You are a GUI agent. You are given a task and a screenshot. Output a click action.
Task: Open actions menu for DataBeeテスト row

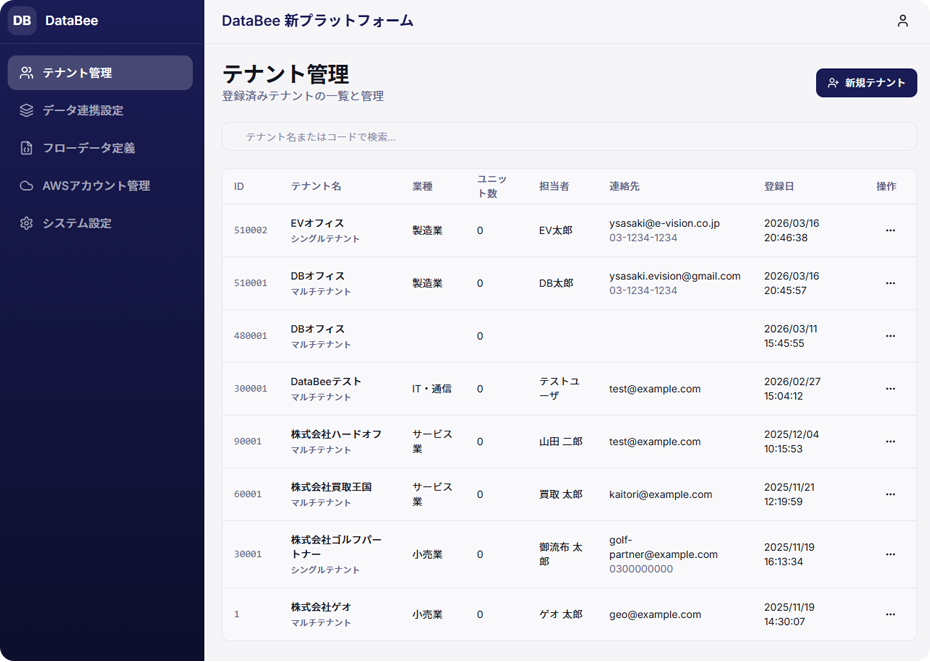pyautogui.click(x=890, y=389)
